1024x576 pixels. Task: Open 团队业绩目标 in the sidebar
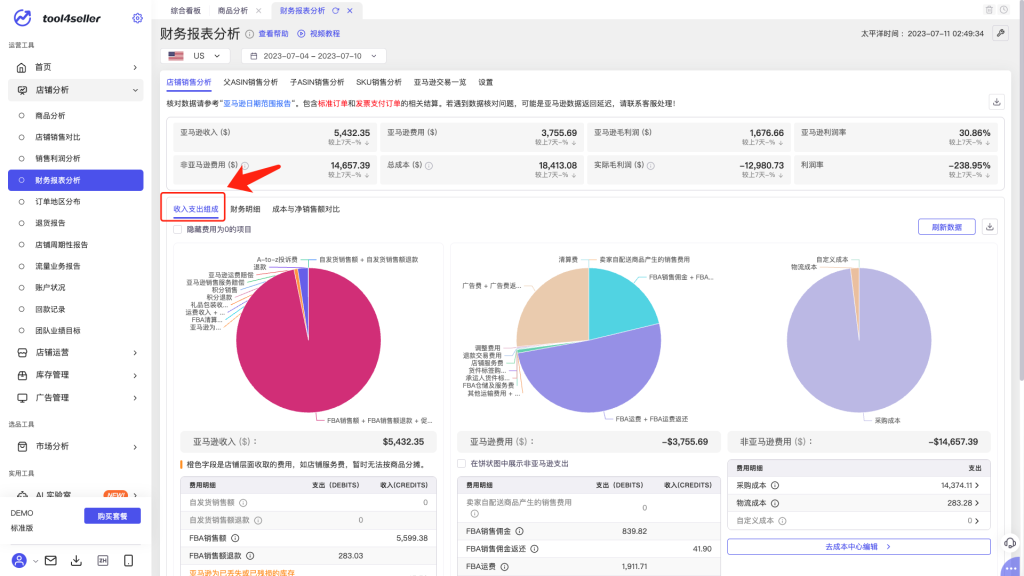click(x=58, y=330)
